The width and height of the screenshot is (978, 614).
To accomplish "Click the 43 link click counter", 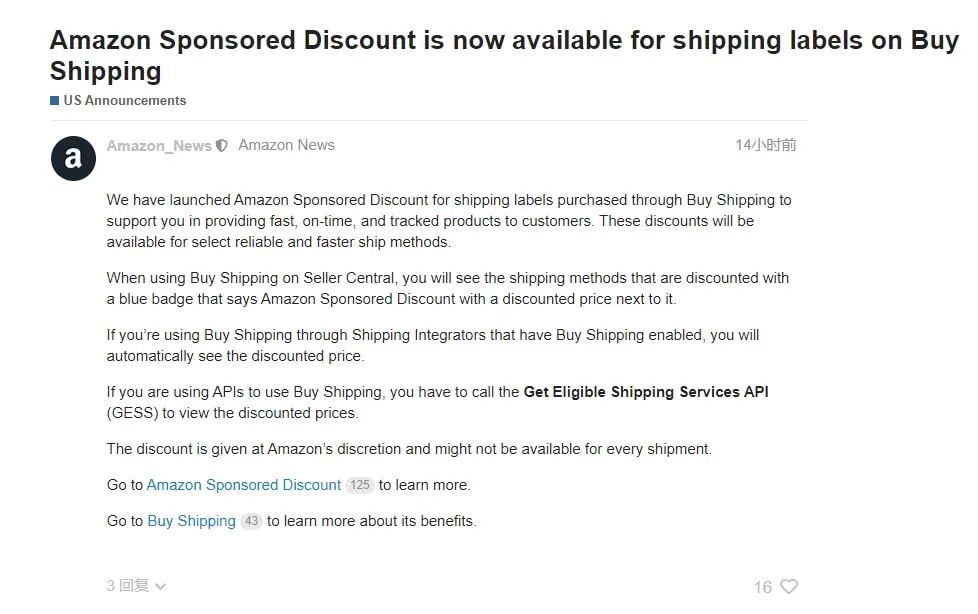I will click(251, 521).
